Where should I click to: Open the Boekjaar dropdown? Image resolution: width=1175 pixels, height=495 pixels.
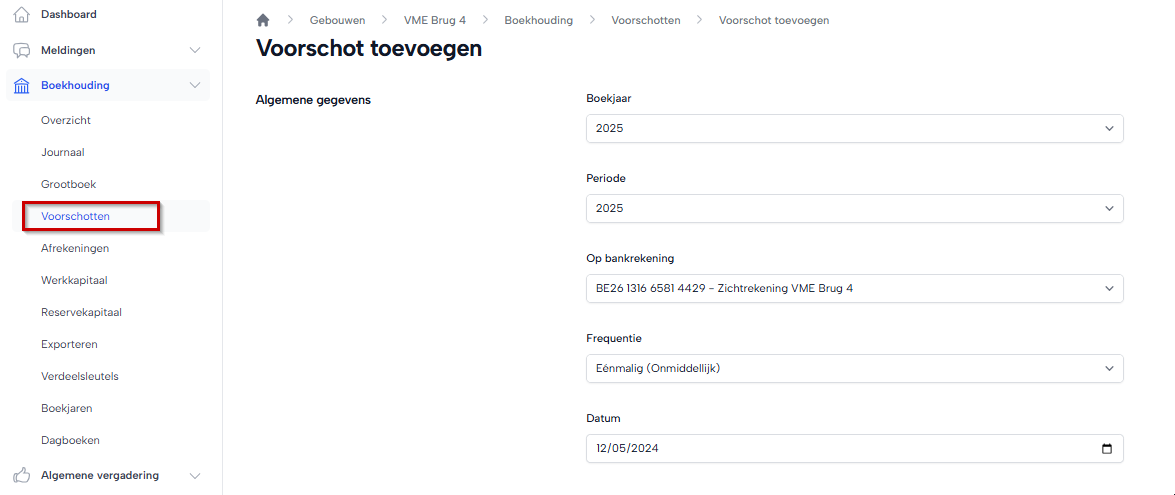(854, 129)
